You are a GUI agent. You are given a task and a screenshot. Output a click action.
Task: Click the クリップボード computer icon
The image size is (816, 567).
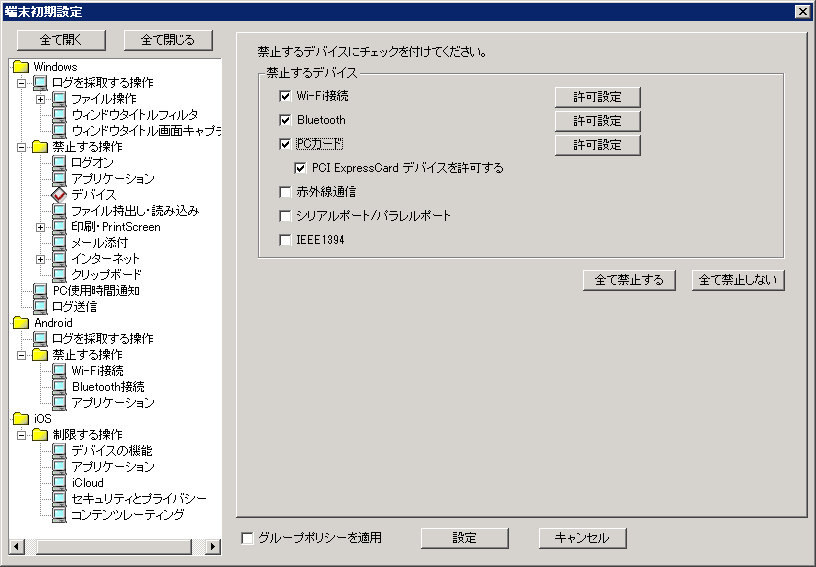[59, 275]
